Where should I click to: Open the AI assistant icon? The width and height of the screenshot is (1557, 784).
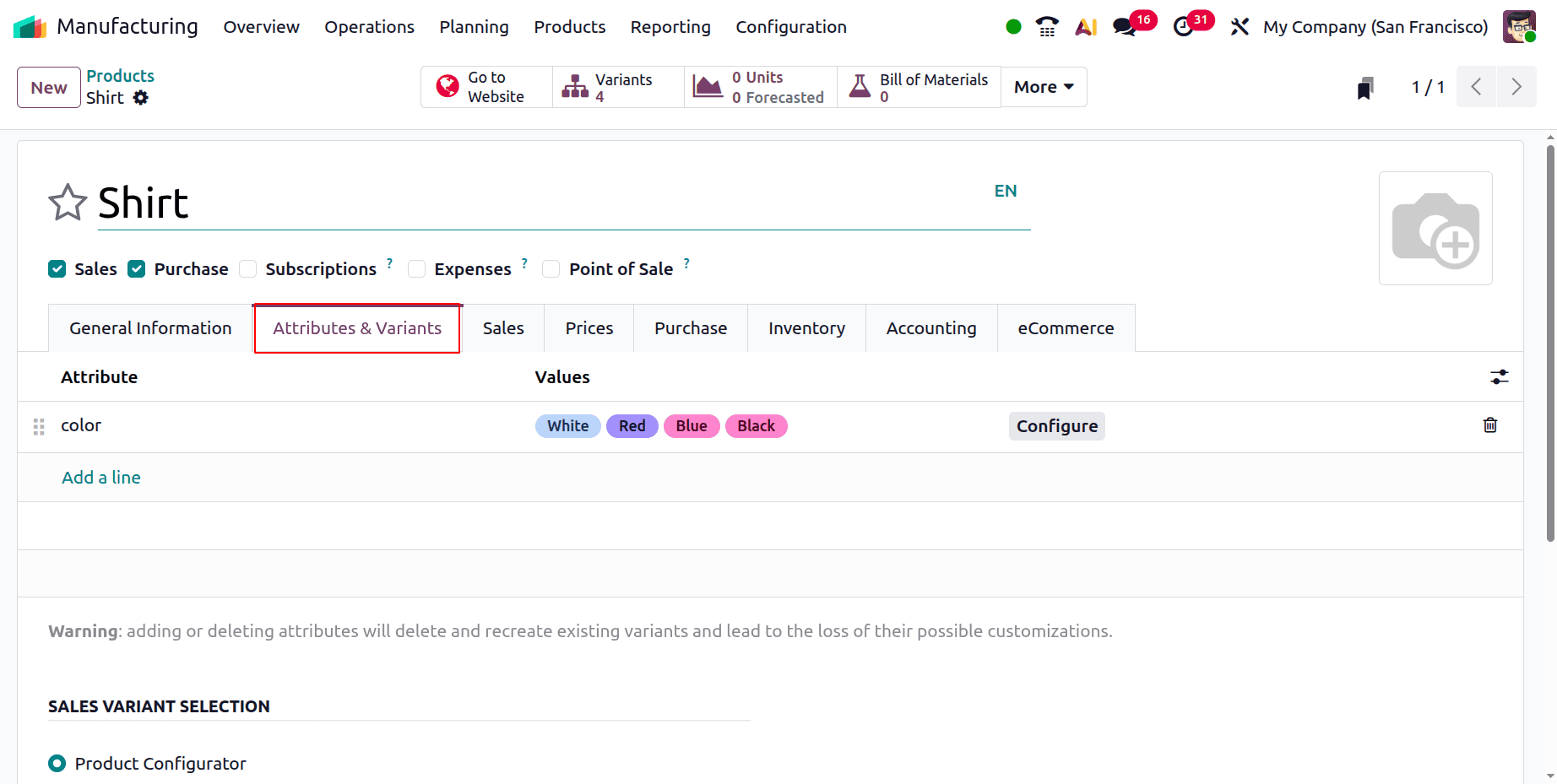pyautogui.click(x=1086, y=27)
